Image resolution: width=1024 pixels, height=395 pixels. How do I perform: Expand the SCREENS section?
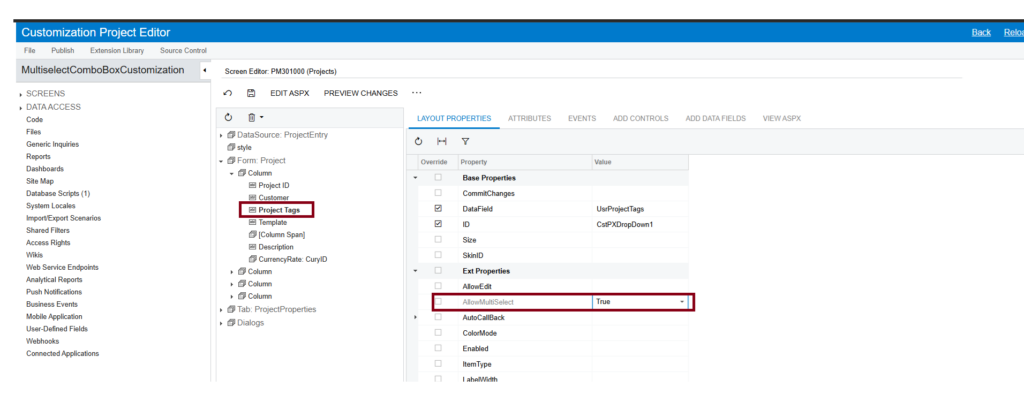click(x=22, y=95)
